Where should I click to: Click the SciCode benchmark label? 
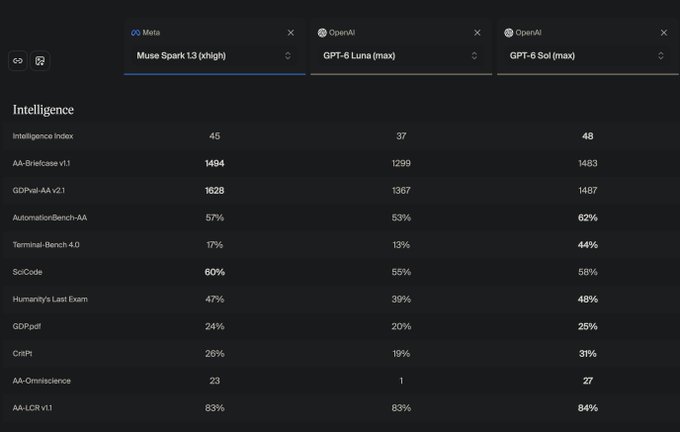(x=27, y=272)
